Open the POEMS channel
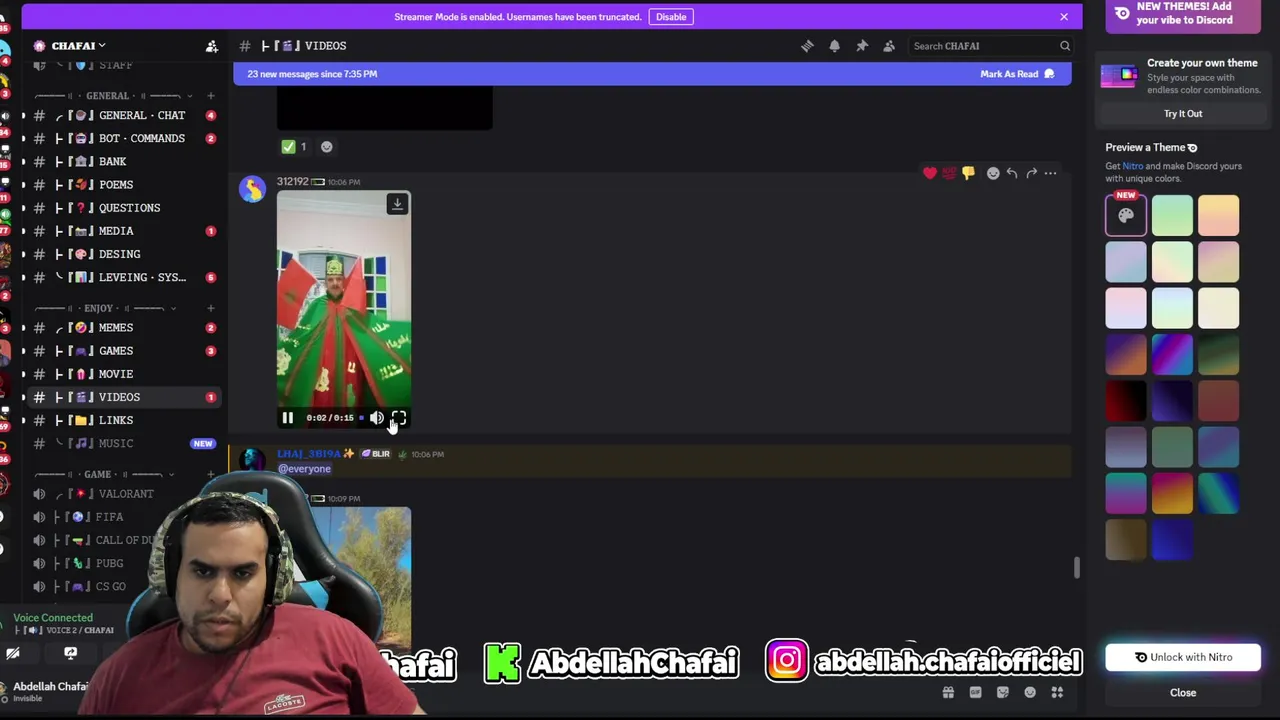The image size is (1280, 720). point(124,185)
